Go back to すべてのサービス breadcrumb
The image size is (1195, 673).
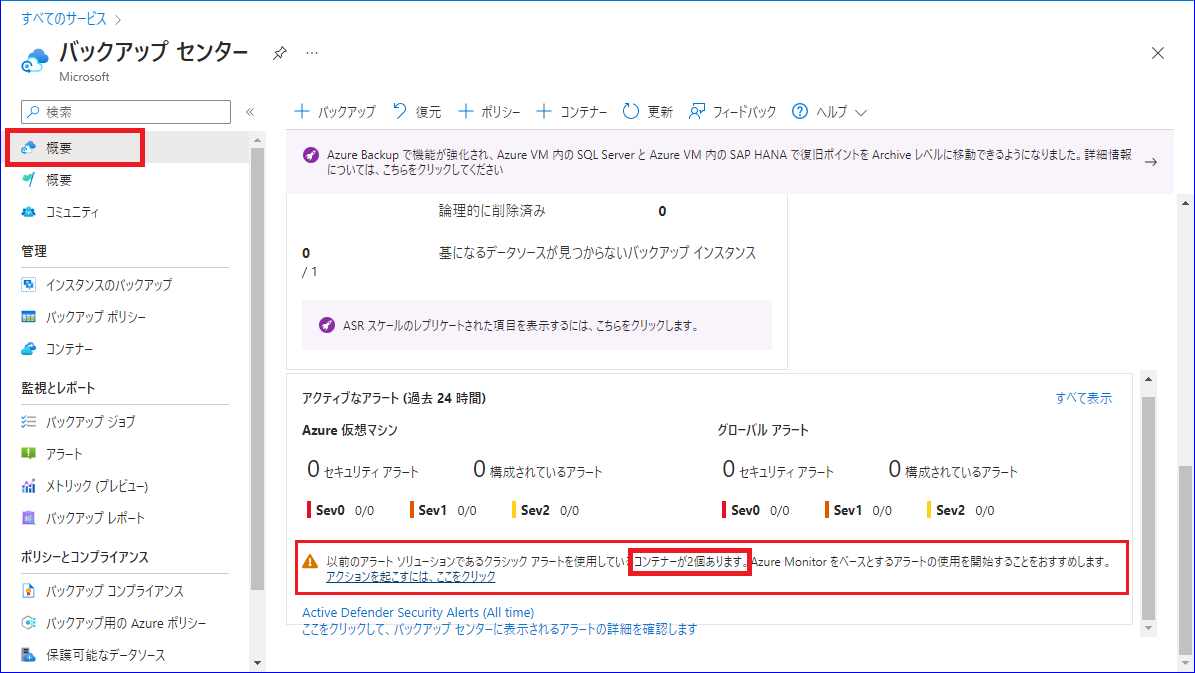tap(64, 18)
